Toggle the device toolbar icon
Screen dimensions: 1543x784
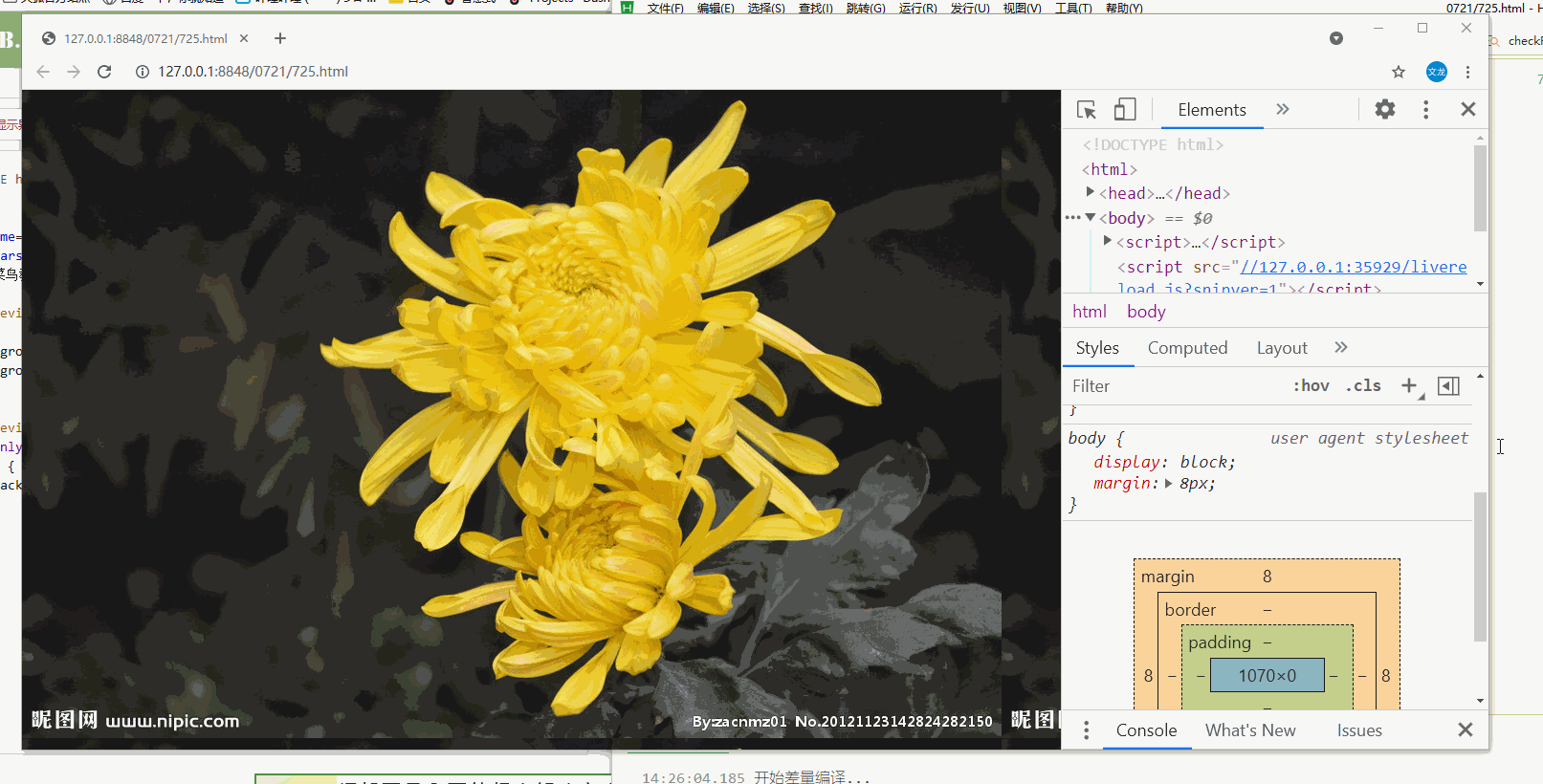coord(1125,110)
